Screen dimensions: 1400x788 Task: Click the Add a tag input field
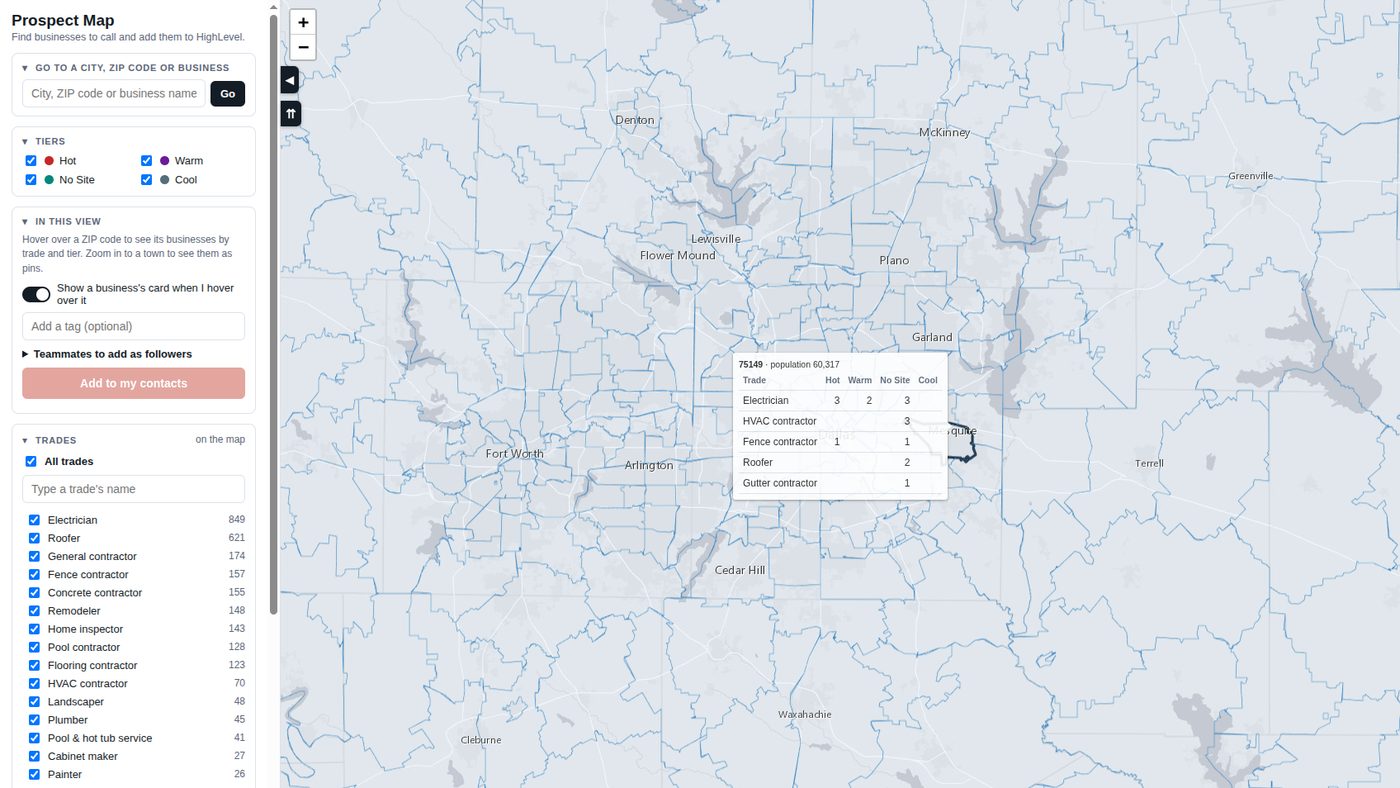(133, 326)
